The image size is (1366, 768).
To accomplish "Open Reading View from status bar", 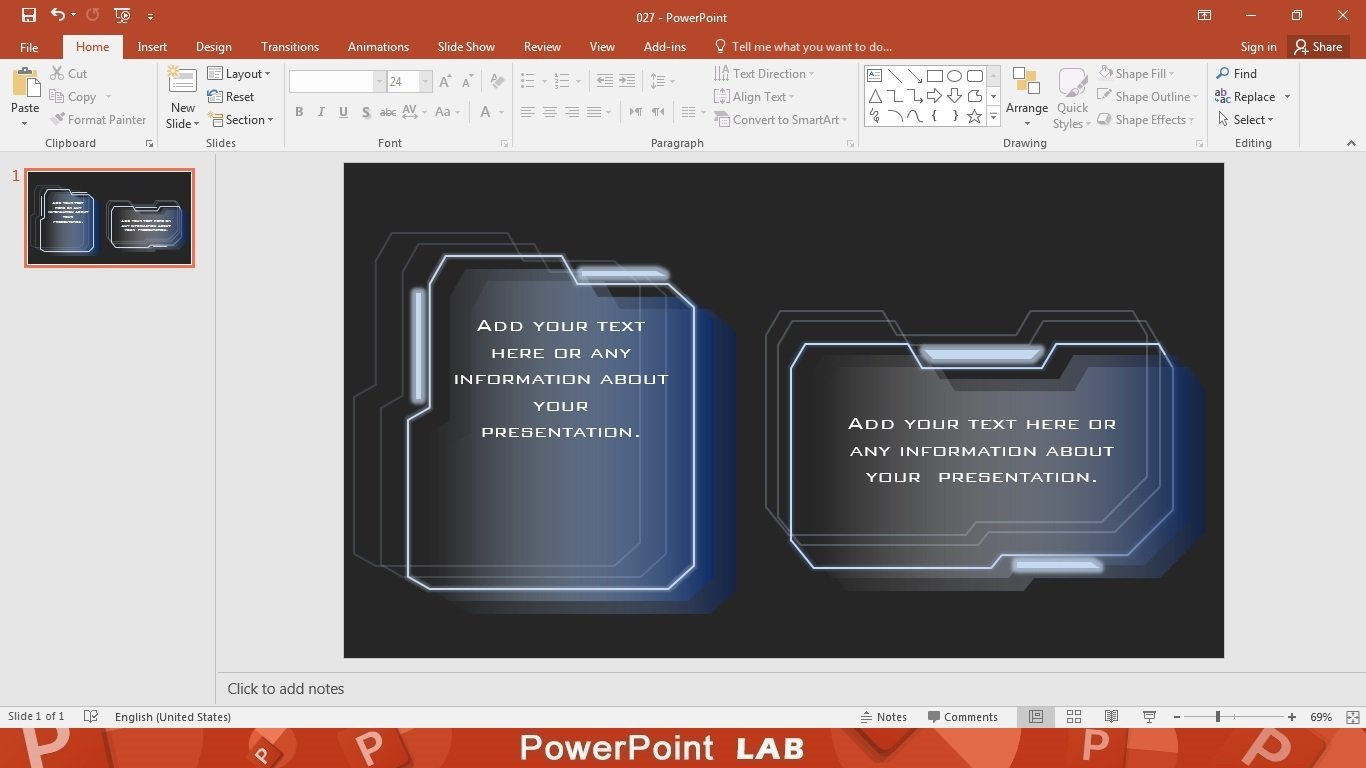I will [x=1111, y=717].
